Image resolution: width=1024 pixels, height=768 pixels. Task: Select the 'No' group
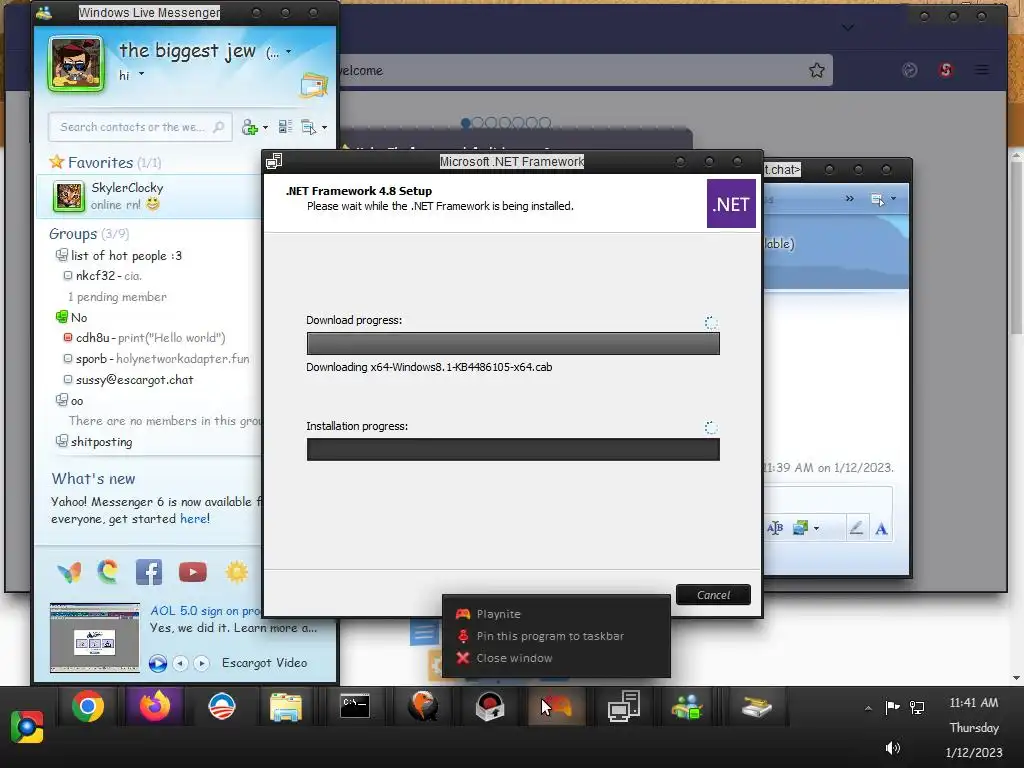coord(79,317)
